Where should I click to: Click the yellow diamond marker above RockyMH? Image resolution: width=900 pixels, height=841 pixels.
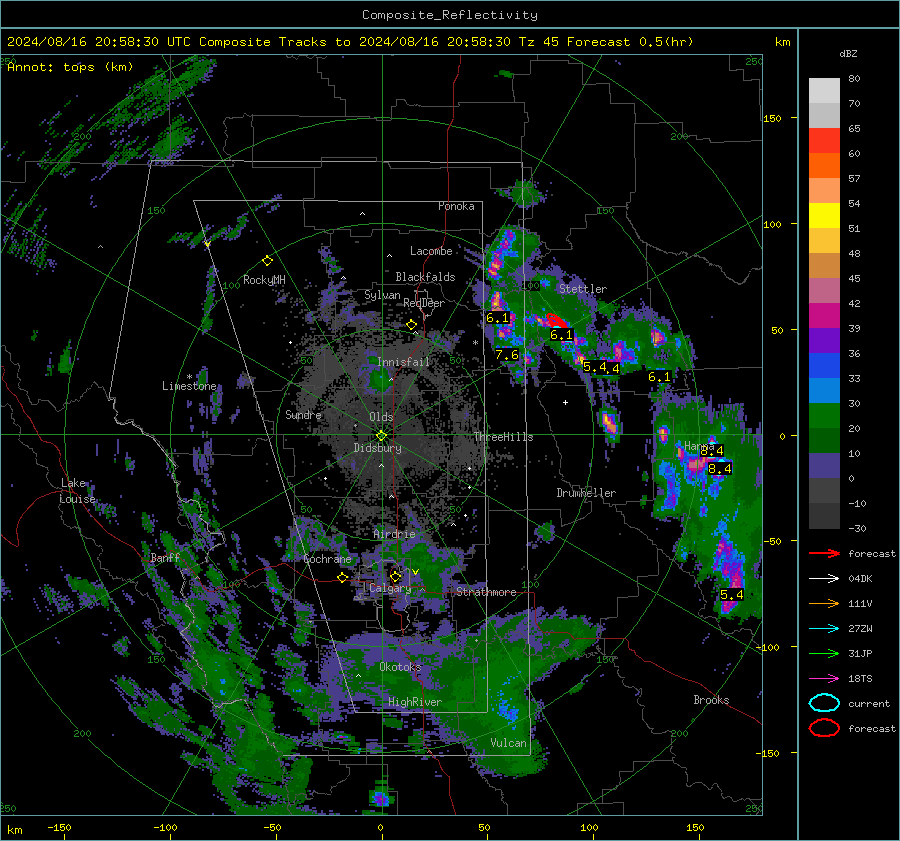(x=267, y=261)
